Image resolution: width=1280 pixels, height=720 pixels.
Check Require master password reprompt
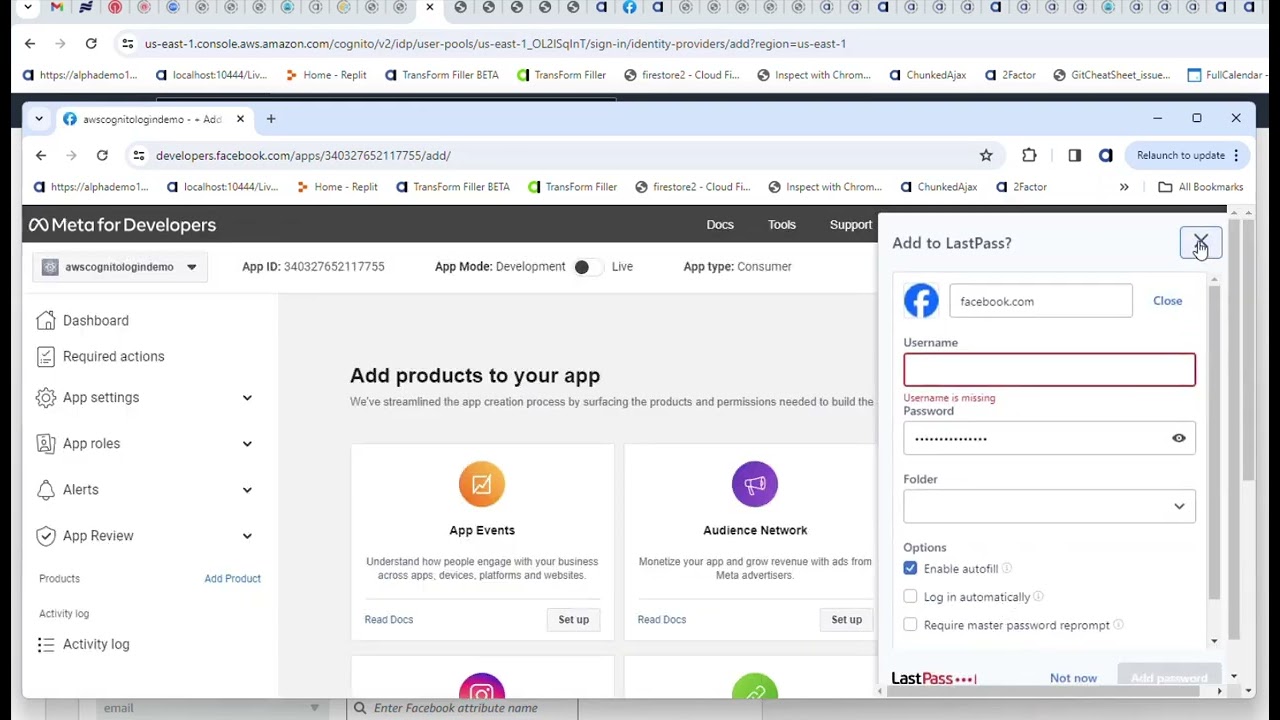coord(910,625)
